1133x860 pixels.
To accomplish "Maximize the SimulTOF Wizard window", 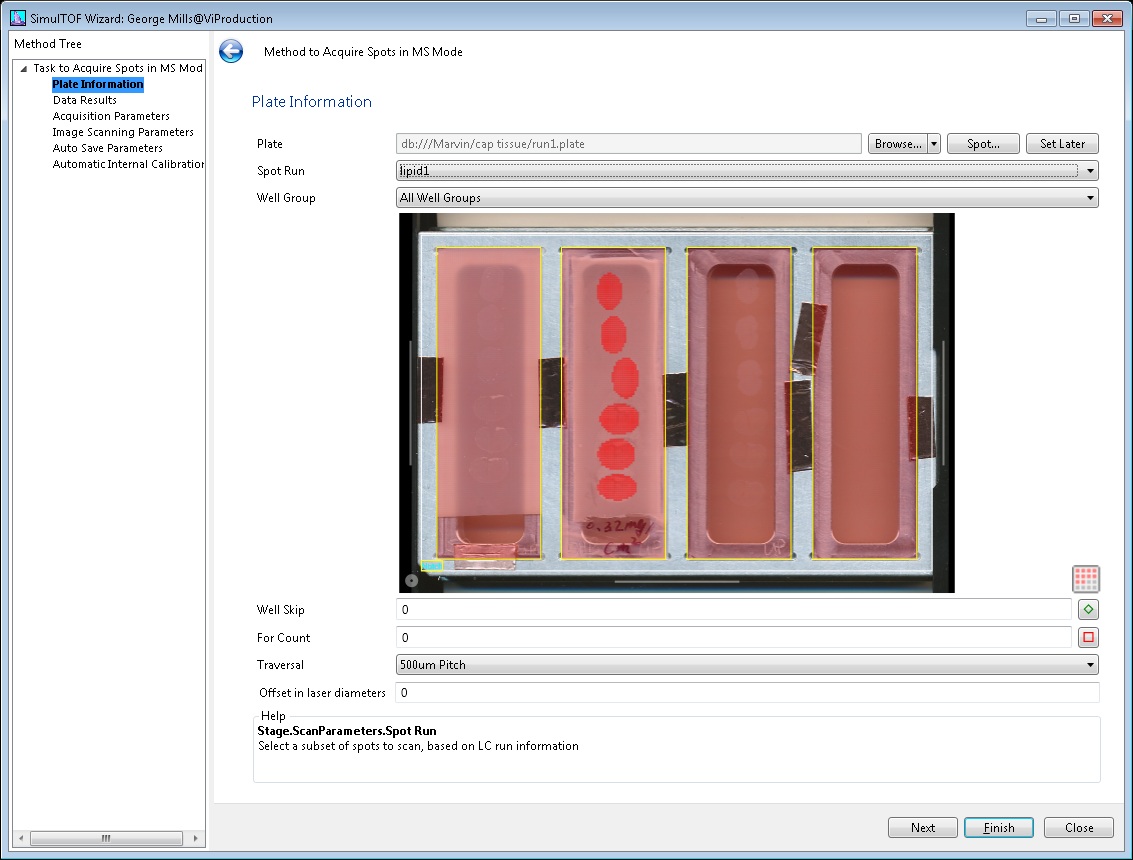I will coord(1074,19).
